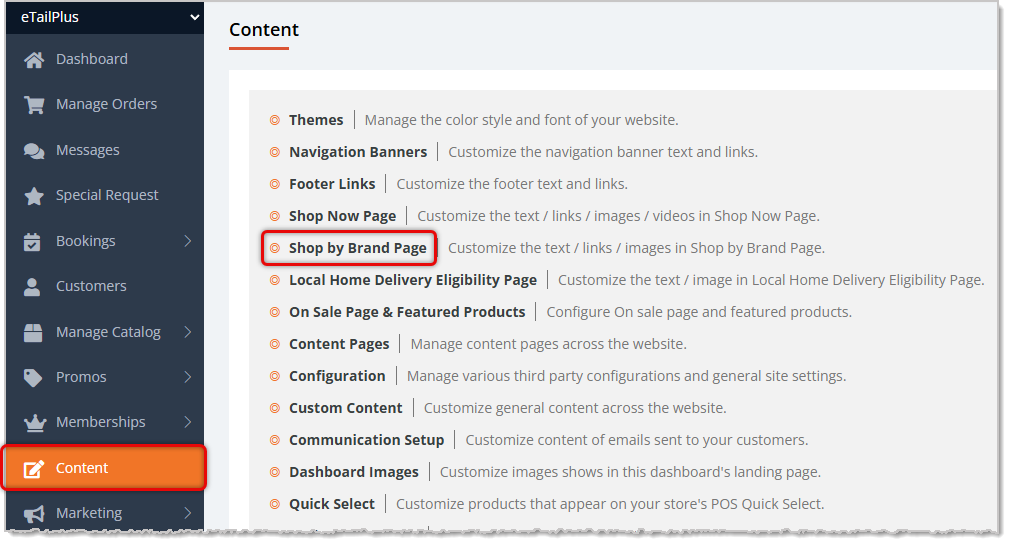1009x546 pixels.
Task: Open the eTailPlus dropdown arrow
Action: (x=194, y=17)
